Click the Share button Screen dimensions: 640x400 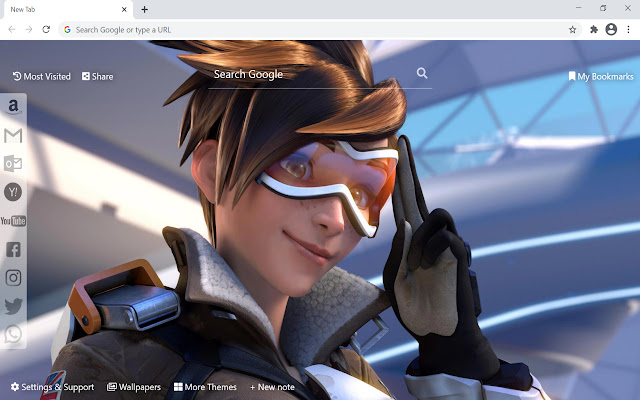(98, 76)
